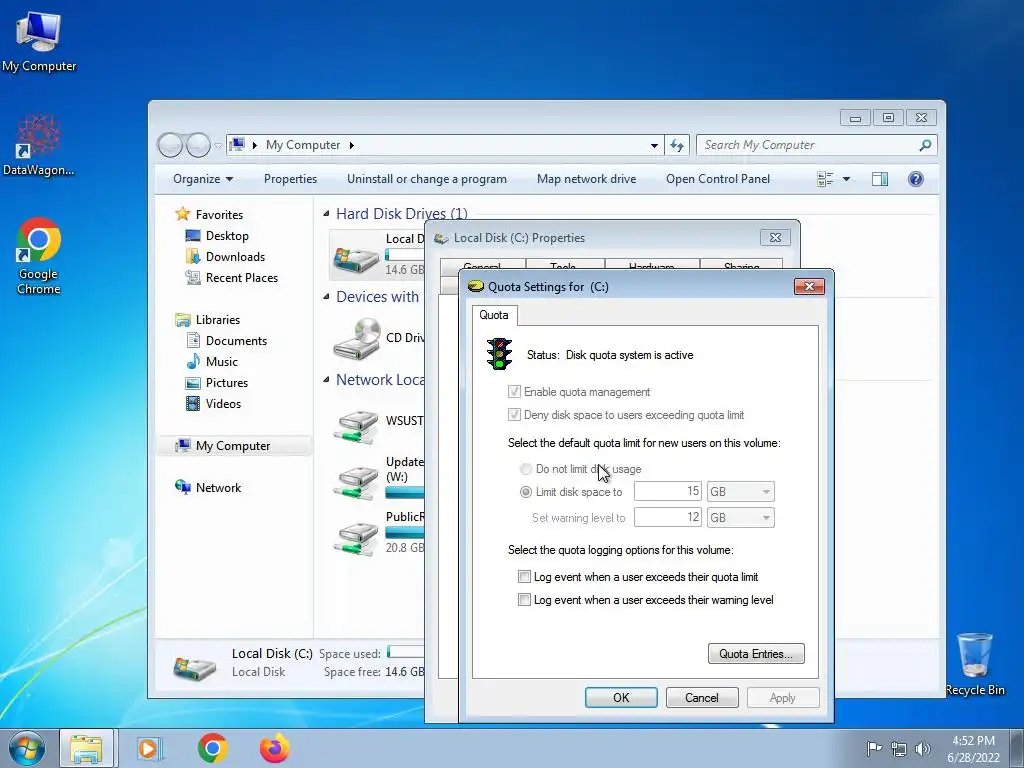Toggle the preview pane icon
This screenshot has width=1024, height=768.
[880, 179]
